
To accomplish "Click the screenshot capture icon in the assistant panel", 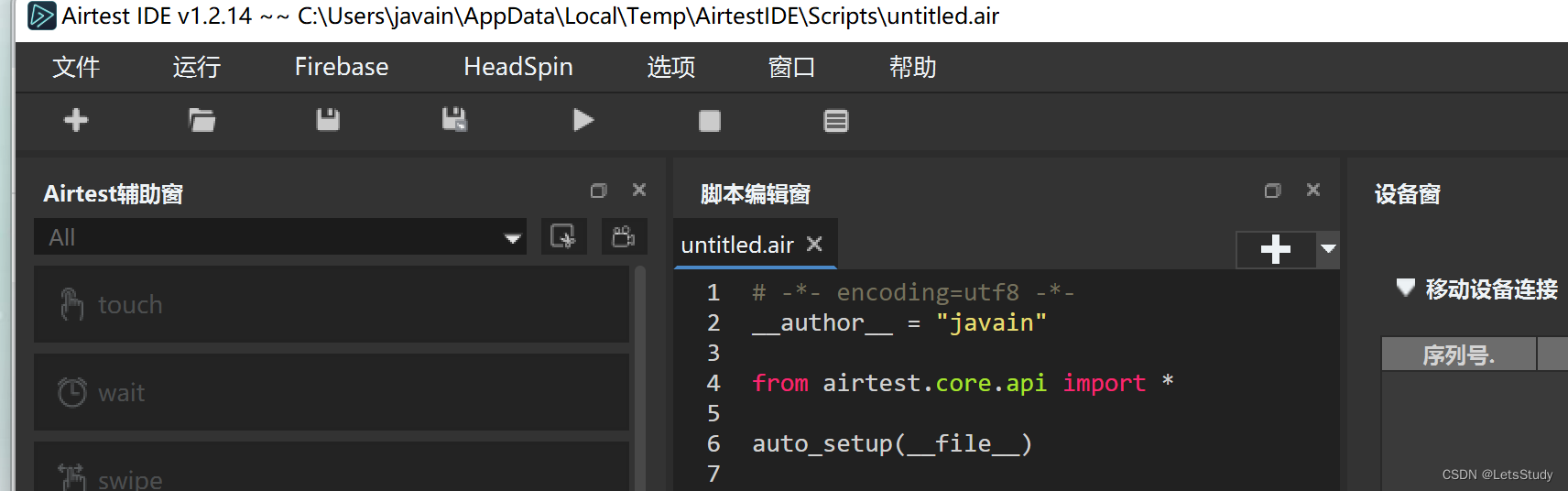I will pos(563,236).
